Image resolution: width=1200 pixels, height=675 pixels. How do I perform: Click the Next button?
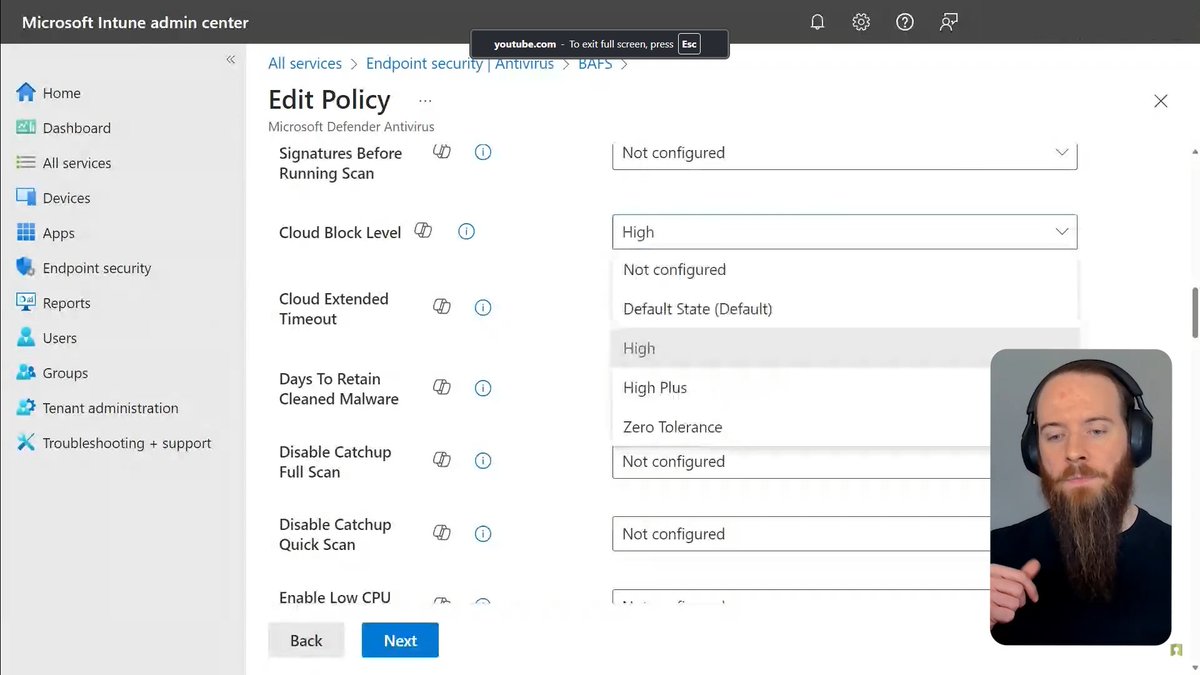(x=400, y=640)
